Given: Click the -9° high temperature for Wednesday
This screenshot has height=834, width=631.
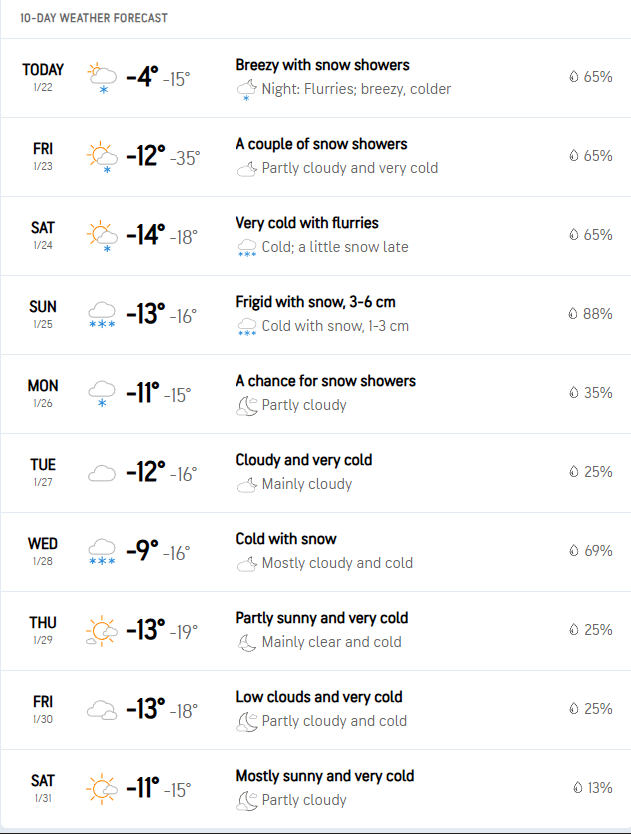Looking at the screenshot, I should pos(141,550).
